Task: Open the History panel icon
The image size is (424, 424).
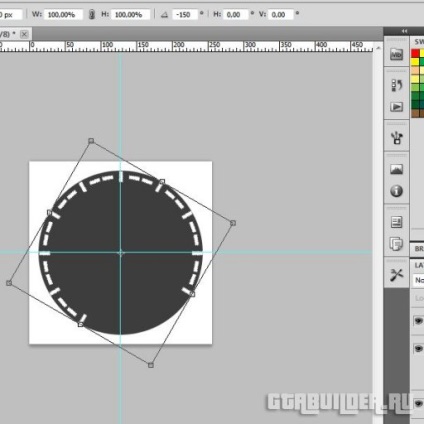Action: 396,85
